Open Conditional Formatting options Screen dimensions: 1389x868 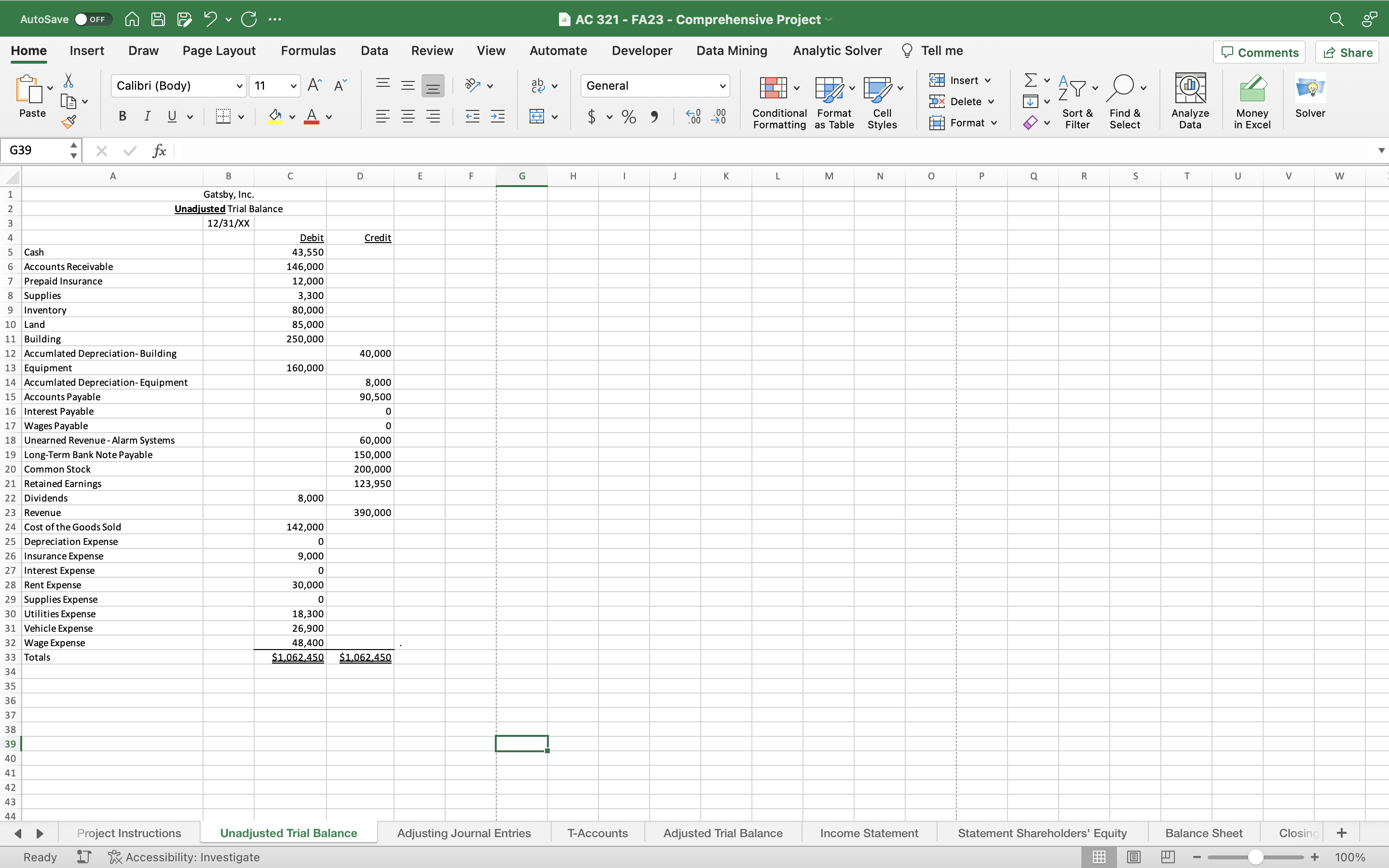778,102
